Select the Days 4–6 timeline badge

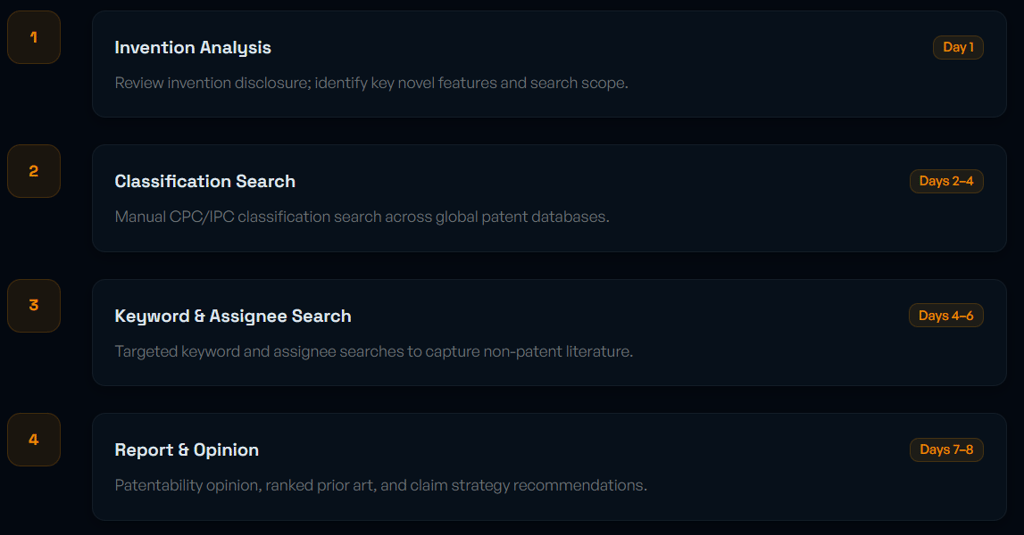[946, 316]
